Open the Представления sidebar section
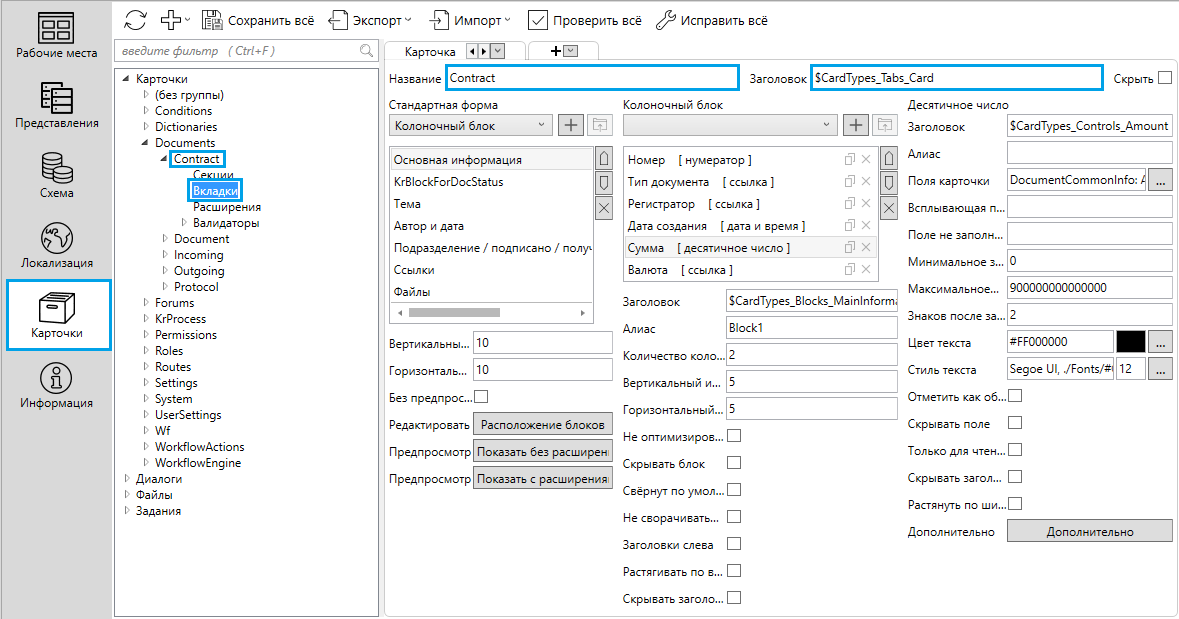The image size is (1179, 619). click(x=56, y=106)
